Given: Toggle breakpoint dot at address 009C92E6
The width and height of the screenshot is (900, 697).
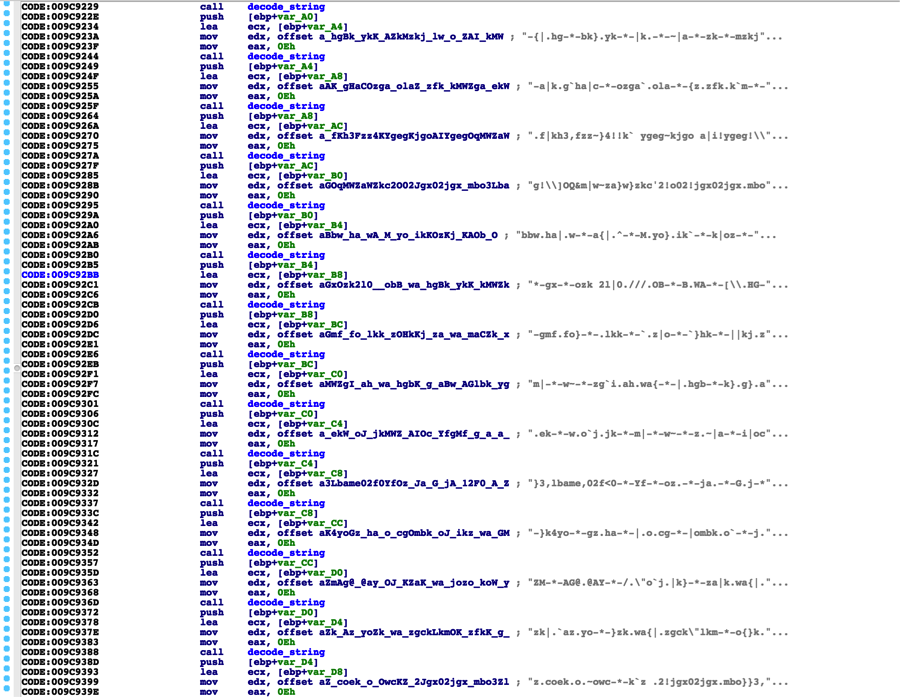Looking at the screenshot, I should pos(8,354).
